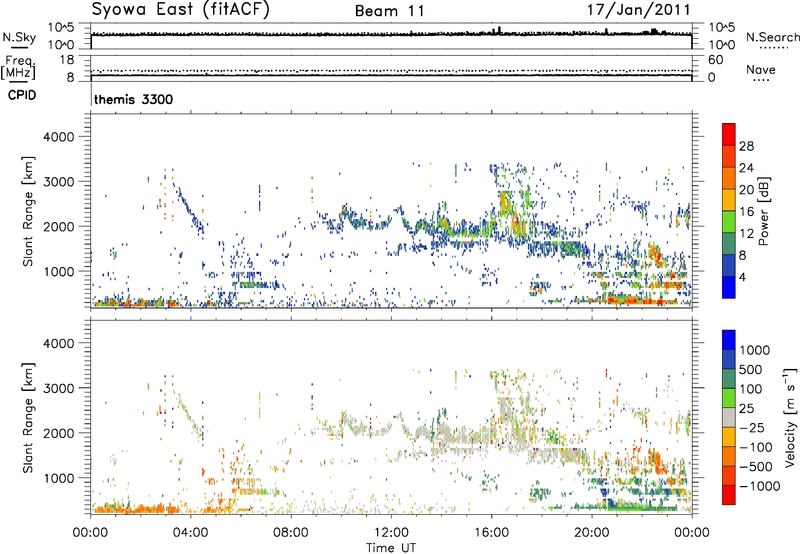Click the 'Velocity [m s-1]' colorbar title

pyautogui.click(x=790, y=417)
